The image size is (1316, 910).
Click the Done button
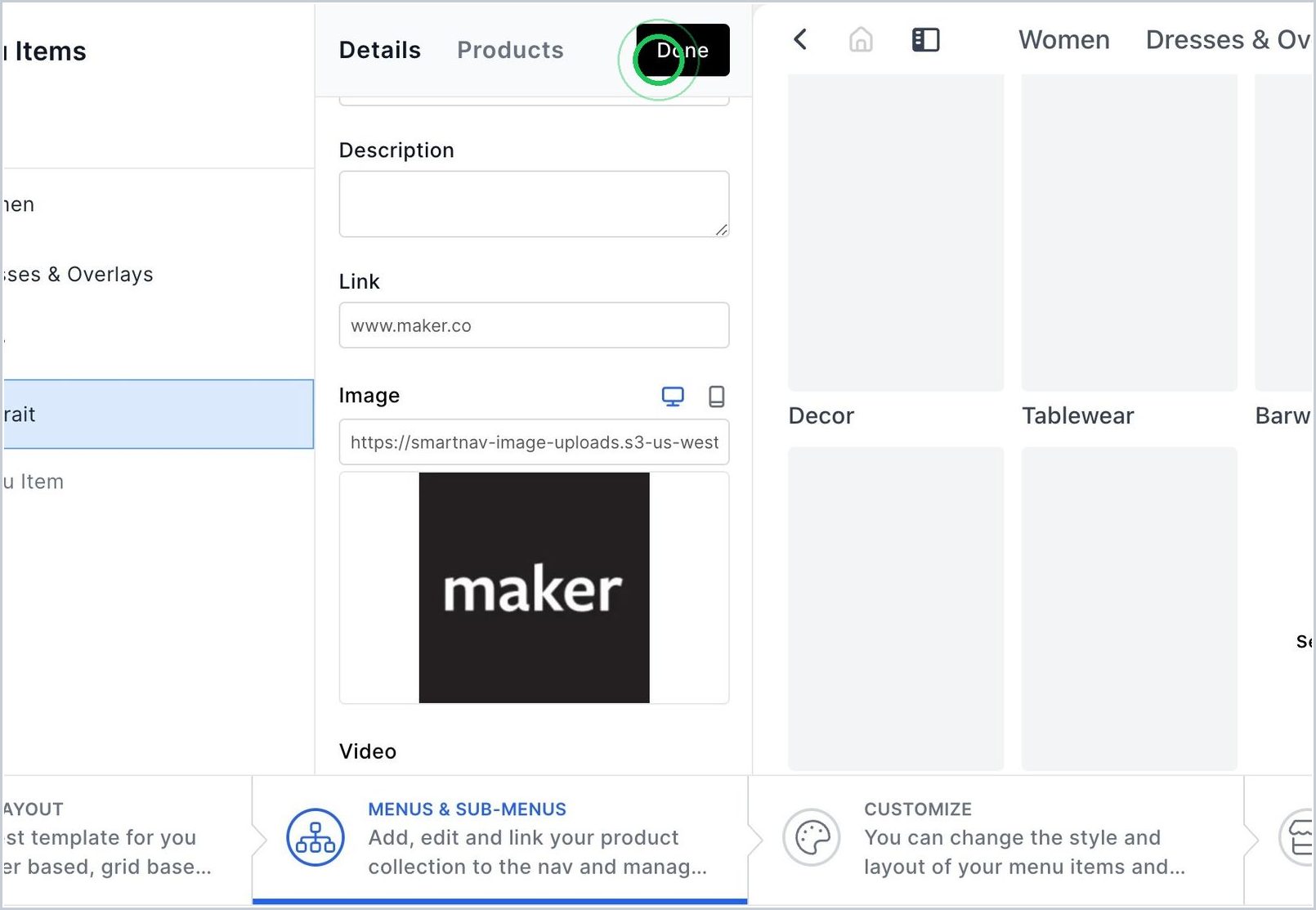coord(683,50)
